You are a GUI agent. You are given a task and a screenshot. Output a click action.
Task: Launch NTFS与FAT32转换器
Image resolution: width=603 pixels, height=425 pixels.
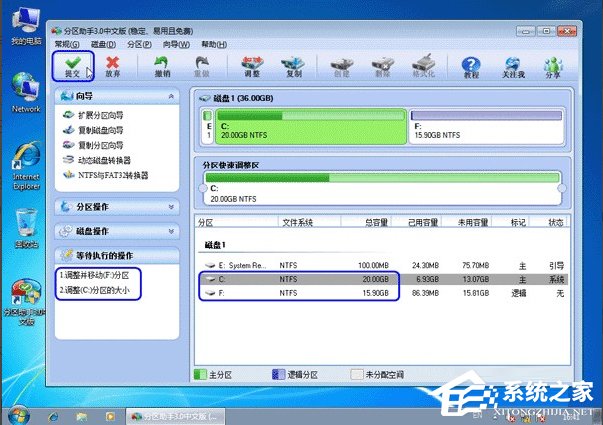tap(112, 175)
